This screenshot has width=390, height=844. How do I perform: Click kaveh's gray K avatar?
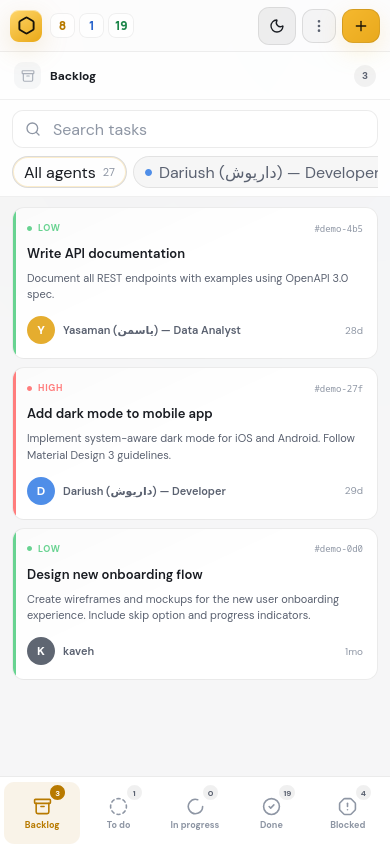(x=41, y=651)
